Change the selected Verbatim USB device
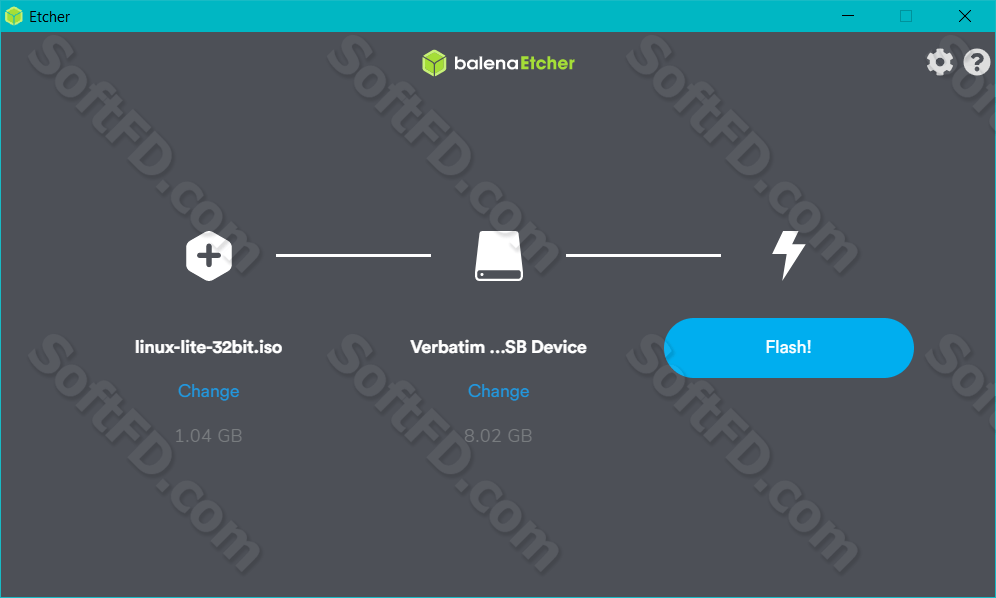 tap(499, 391)
